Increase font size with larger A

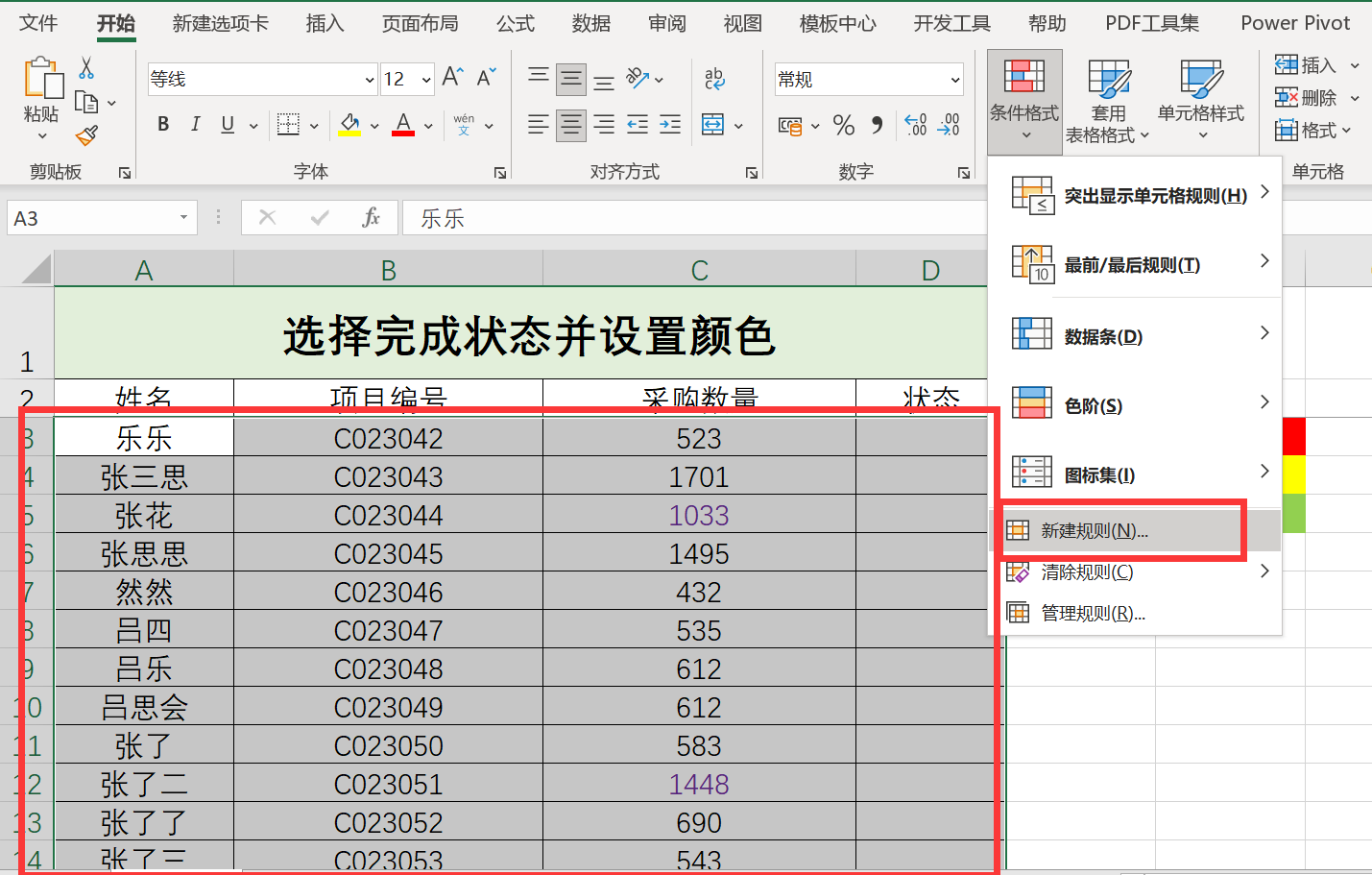coord(452,78)
